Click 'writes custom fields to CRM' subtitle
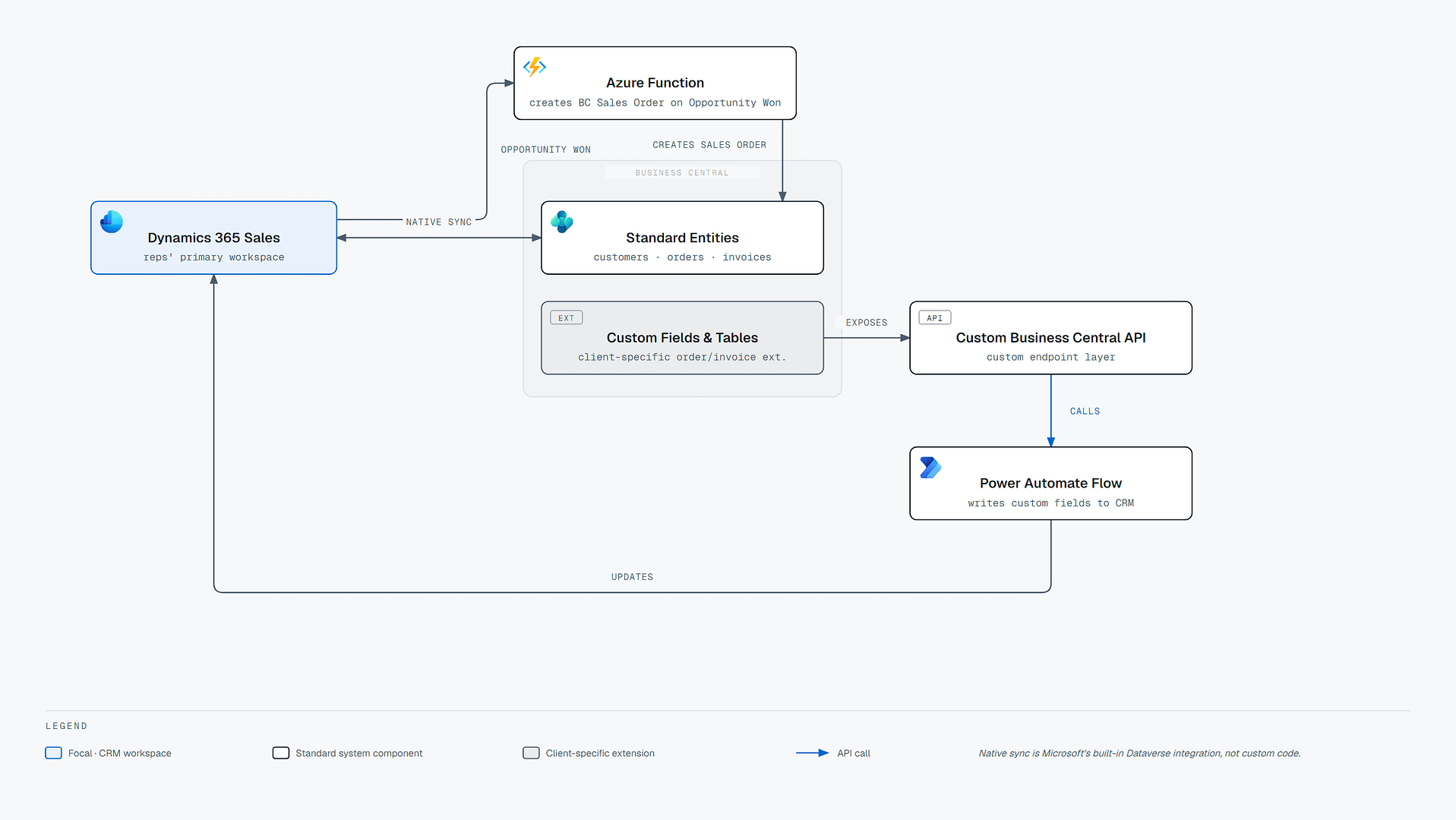The width and height of the screenshot is (1456, 820). pyautogui.click(x=1050, y=503)
